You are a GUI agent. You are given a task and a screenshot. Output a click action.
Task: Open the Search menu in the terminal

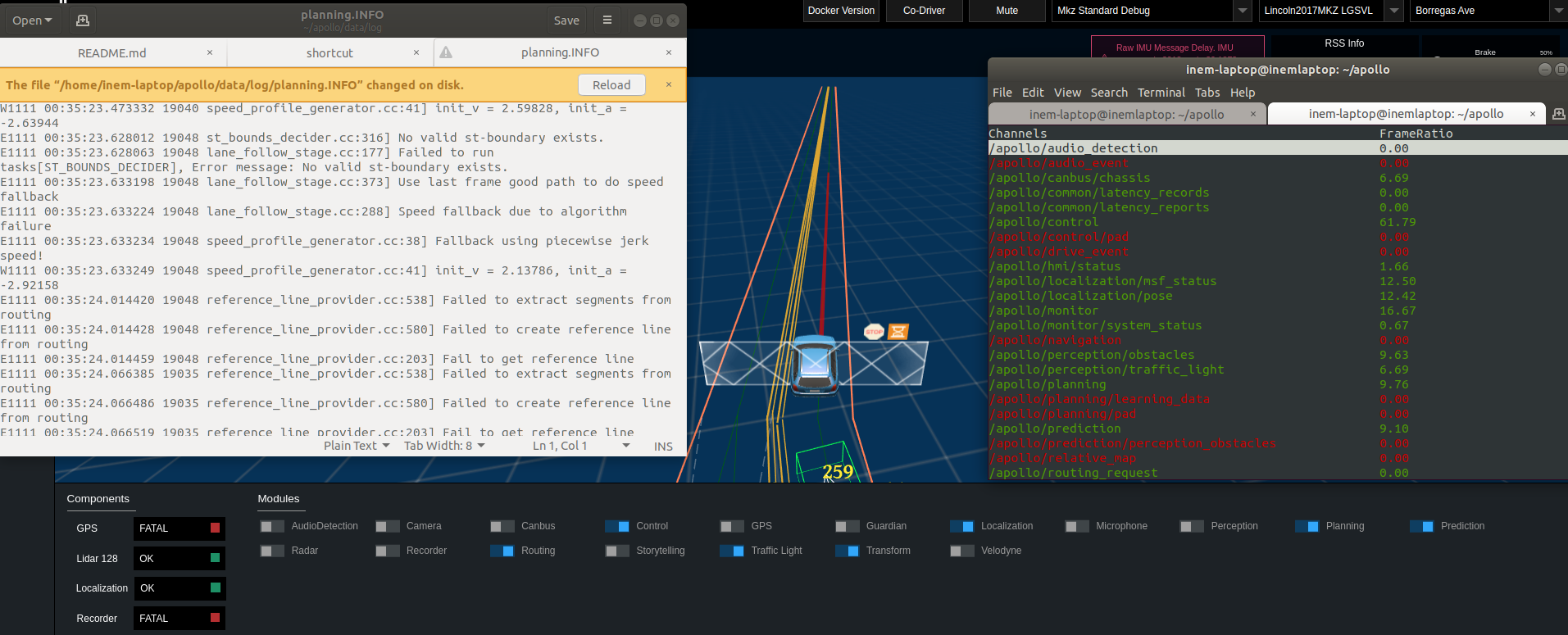pyautogui.click(x=1109, y=93)
